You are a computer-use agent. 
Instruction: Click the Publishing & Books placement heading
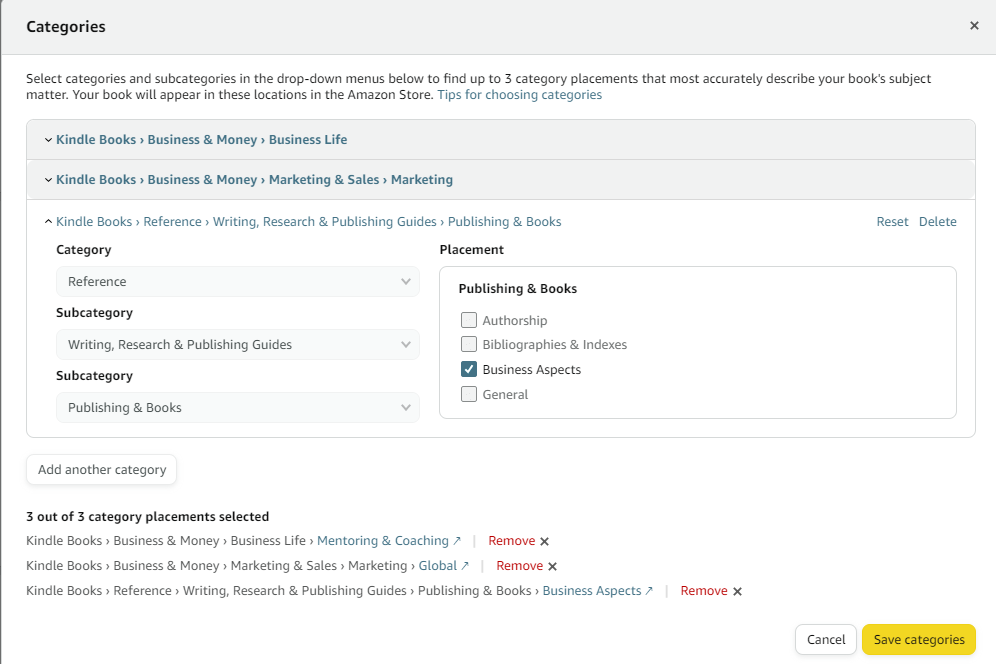(x=518, y=288)
